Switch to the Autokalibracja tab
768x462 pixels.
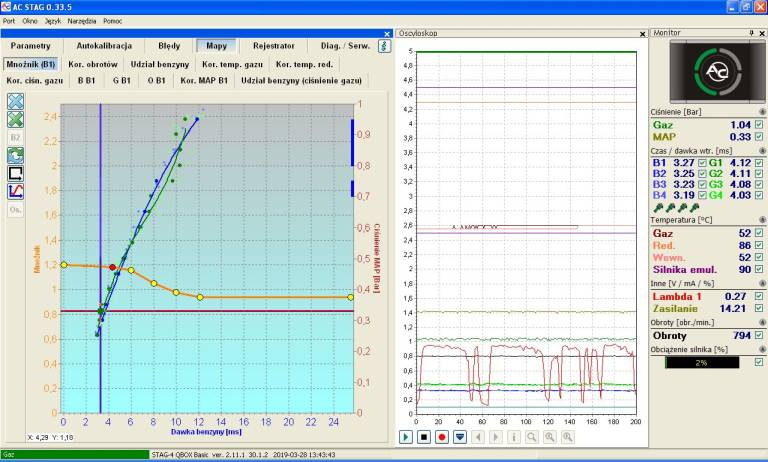[104, 46]
